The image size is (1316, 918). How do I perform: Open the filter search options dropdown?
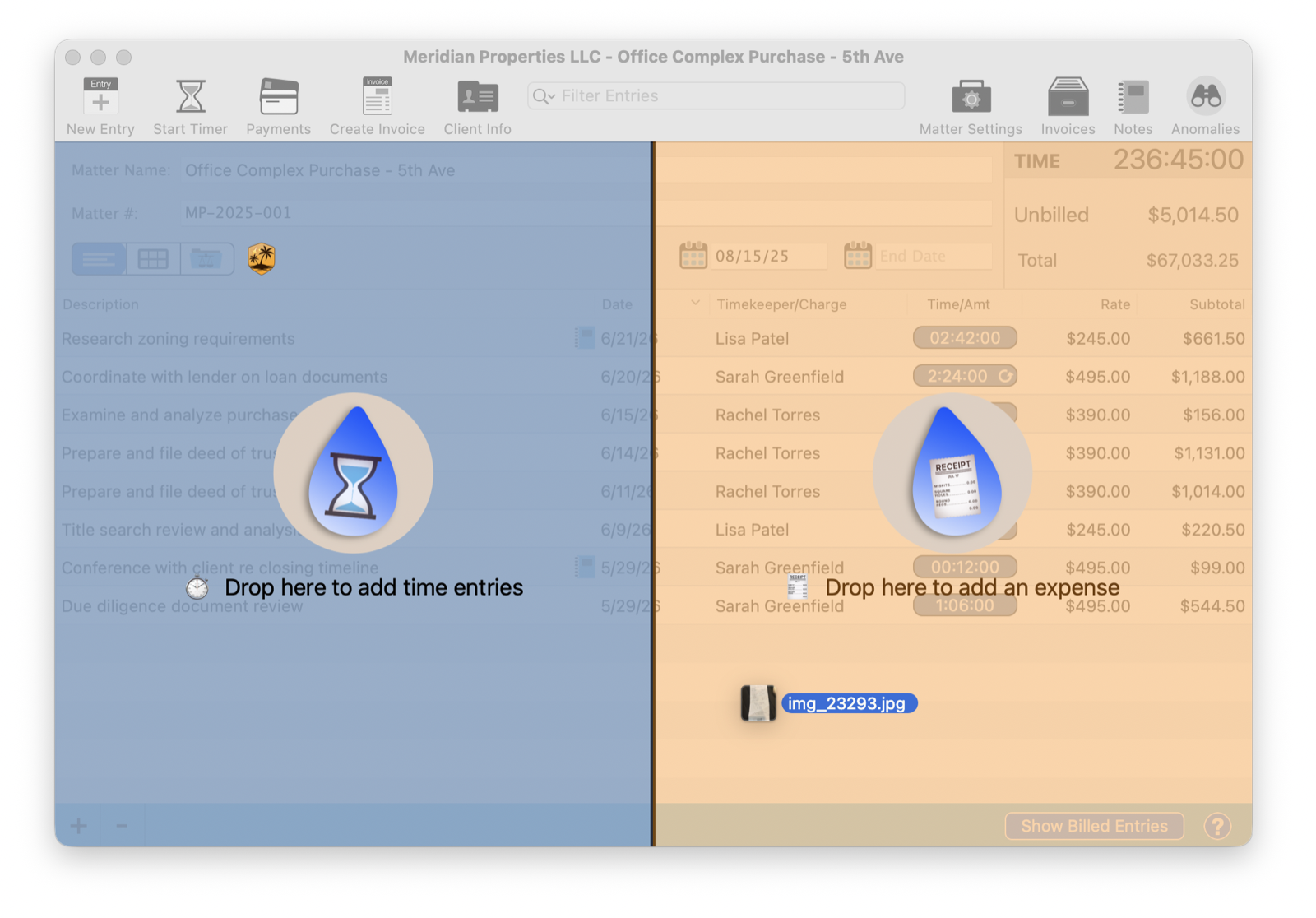[x=544, y=96]
